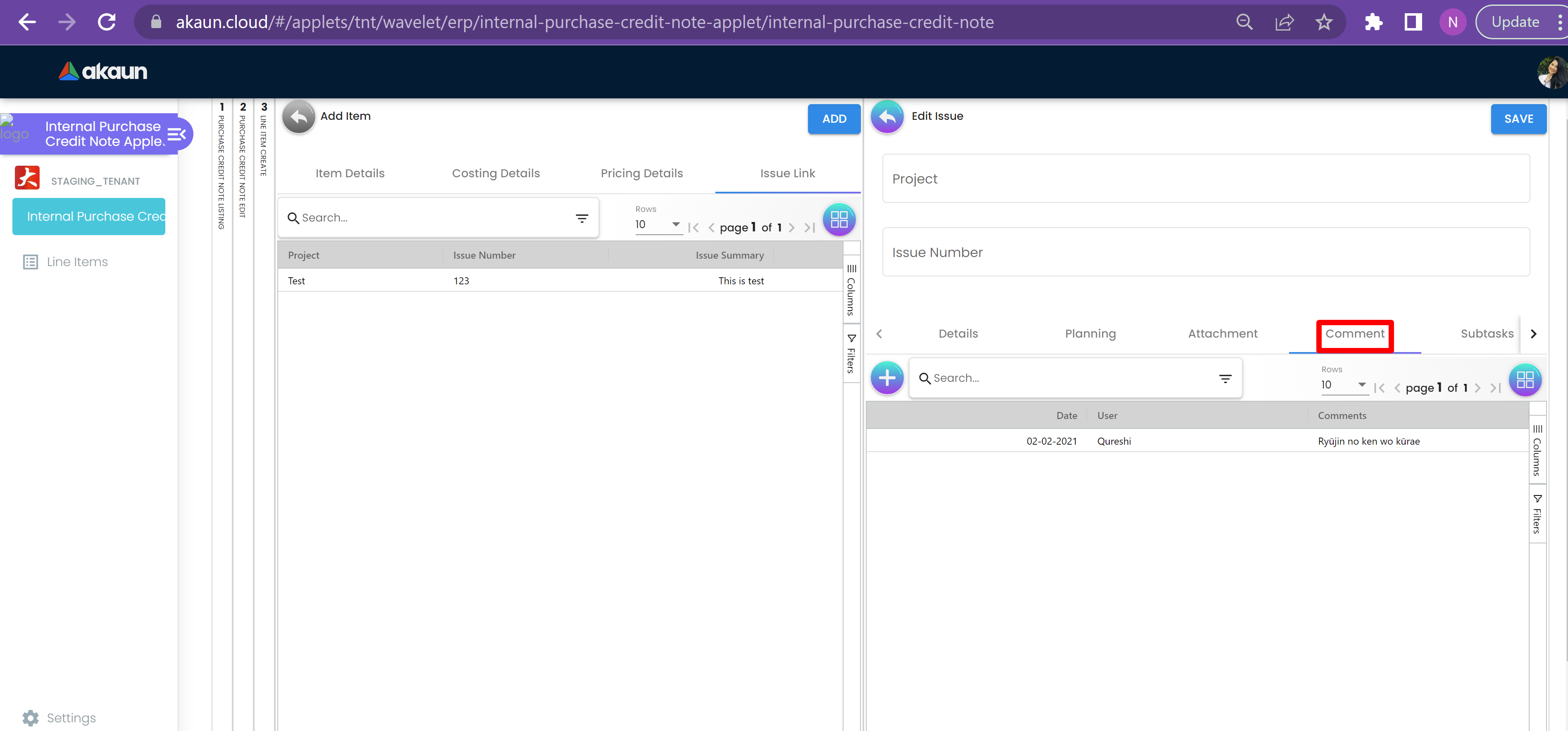Click the blue SAVE button
The width and height of the screenshot is (1568, 731).
(1518, 119)
